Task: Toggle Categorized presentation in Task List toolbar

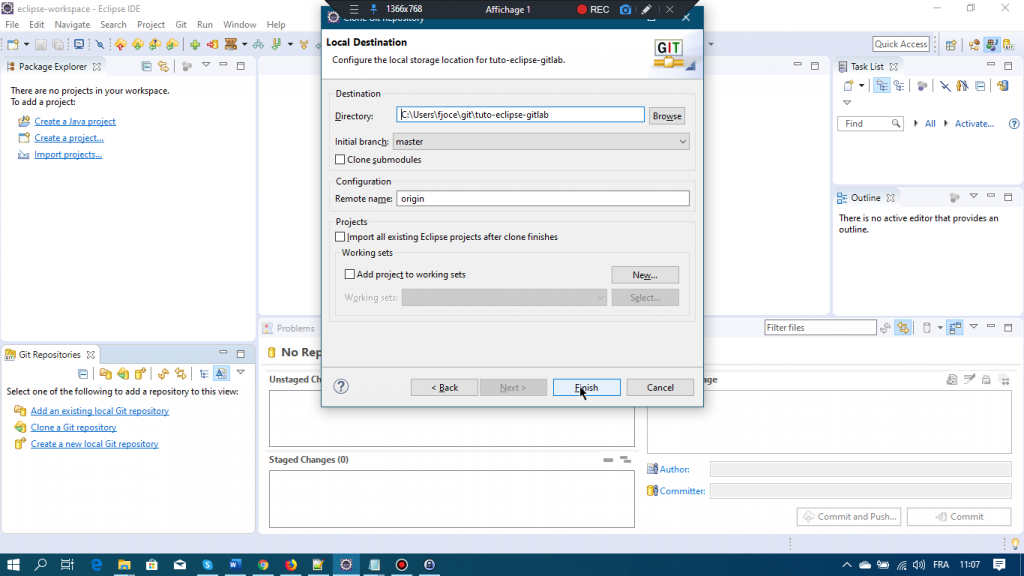Action: tap(882, 86)
